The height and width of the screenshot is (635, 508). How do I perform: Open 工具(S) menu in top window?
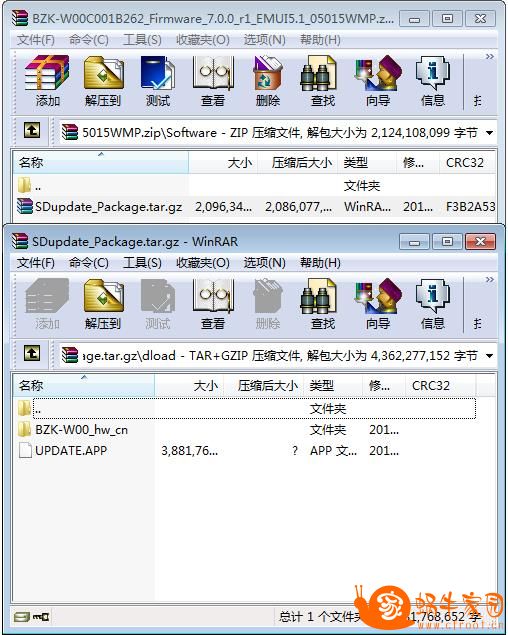tap(142, 40)
